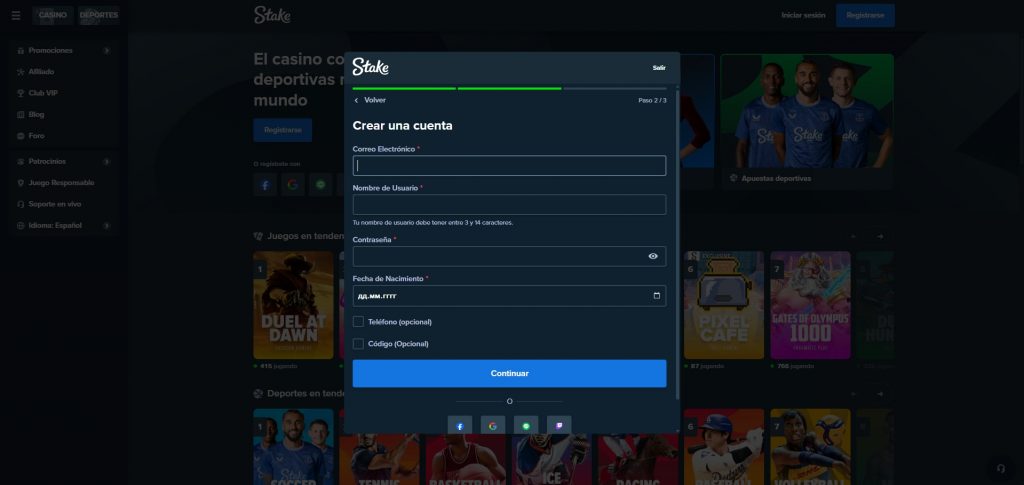The height and width of the screenshot is (485, 1024).
Task: Click the Stake logo in the modal header
Action: pos(370,67)
